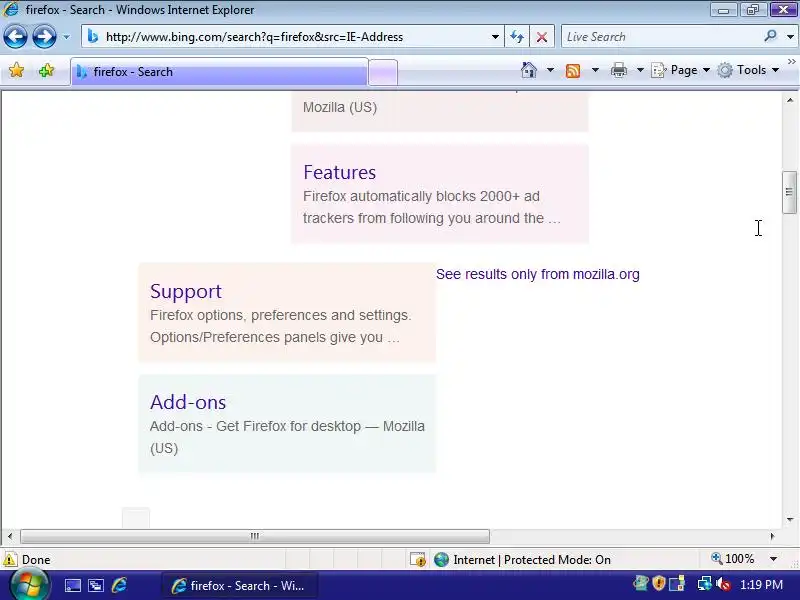Click the vertical scrollbar thumb
The width and height of the screenshot is (800, 600).
point(789,192)
